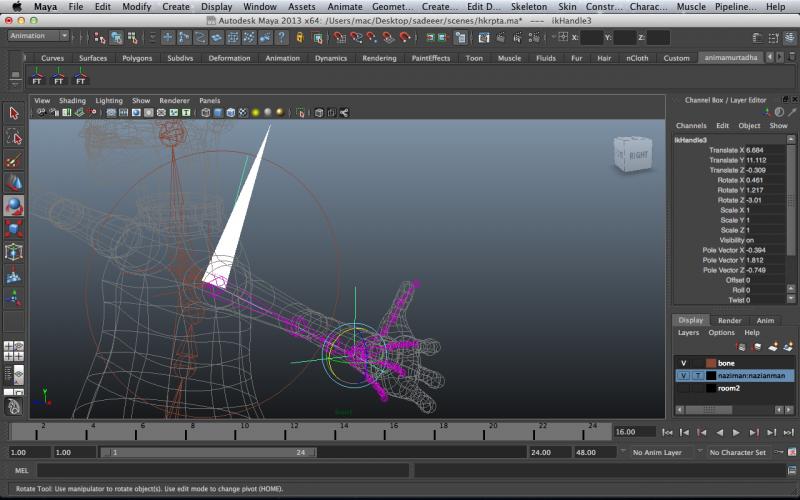Click the RIGHT view cube
Viewport: 800px width, 500px height.
637,155
